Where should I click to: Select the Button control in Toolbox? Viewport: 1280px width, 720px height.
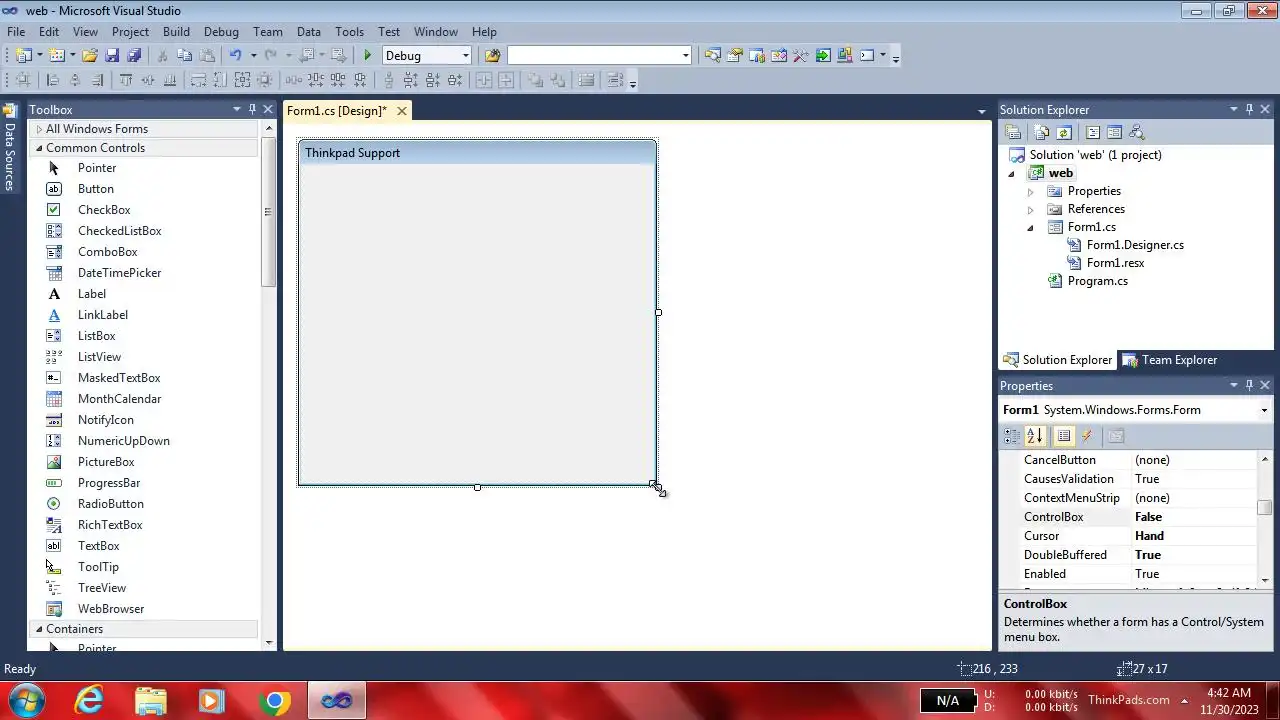[x=96, y=189]
